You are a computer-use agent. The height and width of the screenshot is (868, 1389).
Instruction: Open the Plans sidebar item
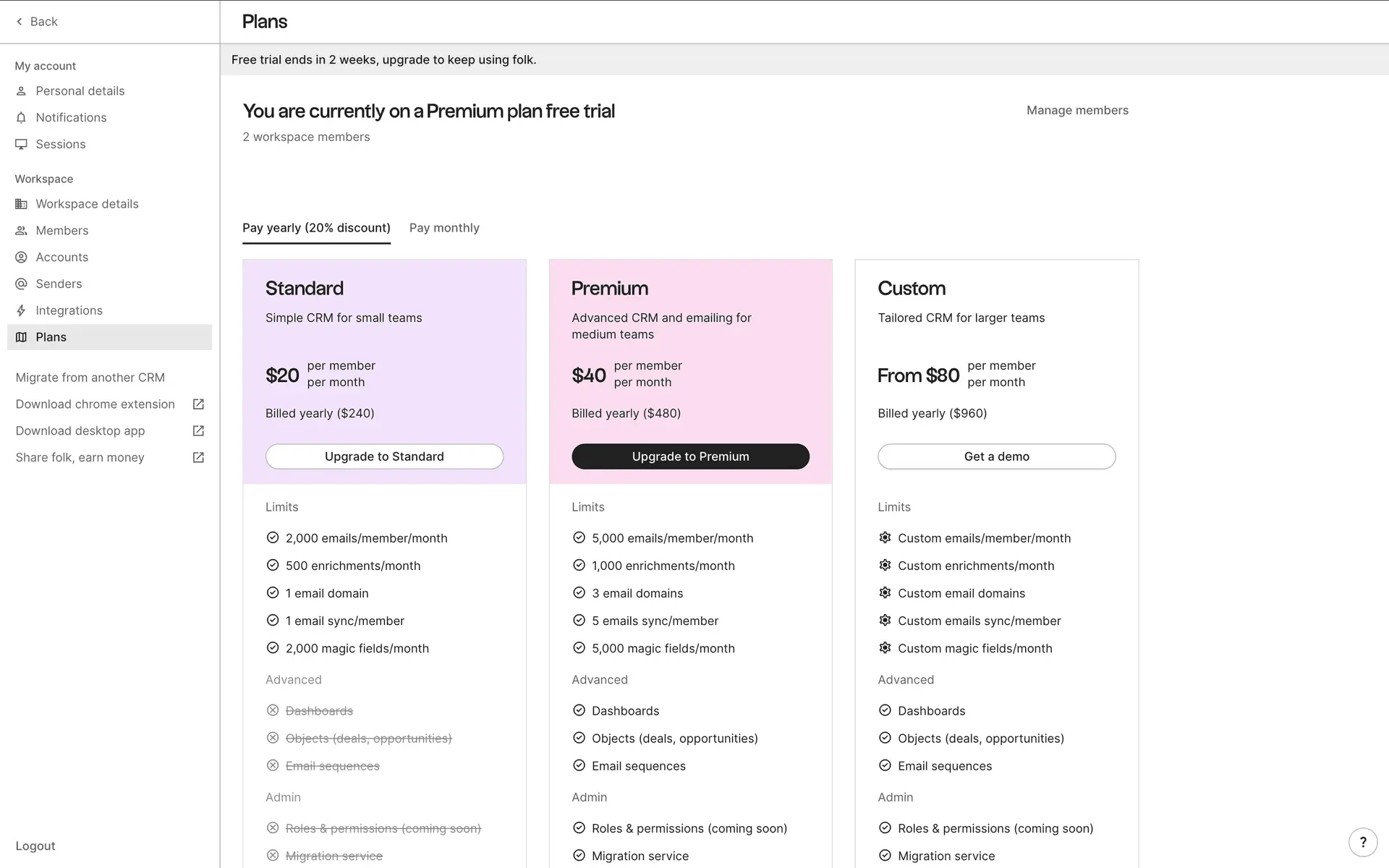tap(51, 337)
